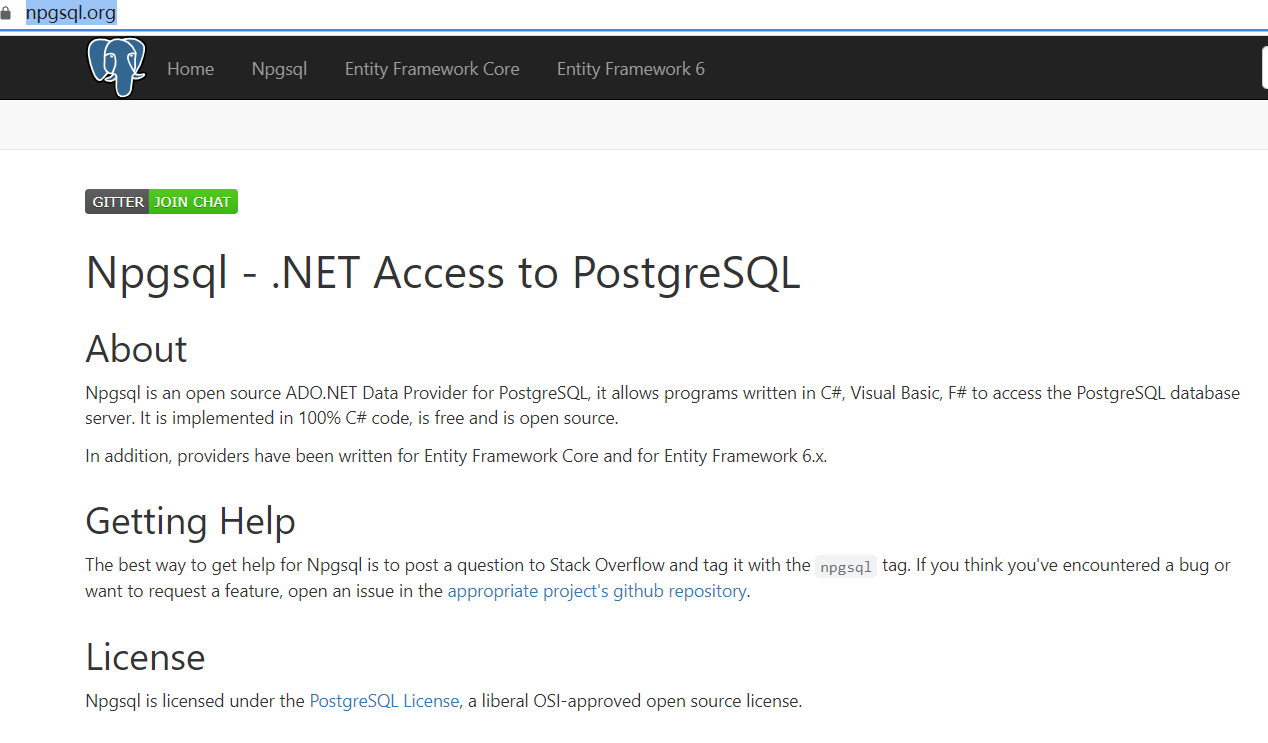This screenshot has width=1268, height=743.
Task: Click the paragraph starting "In addition, providers"
Action: (x=456, y=456)
